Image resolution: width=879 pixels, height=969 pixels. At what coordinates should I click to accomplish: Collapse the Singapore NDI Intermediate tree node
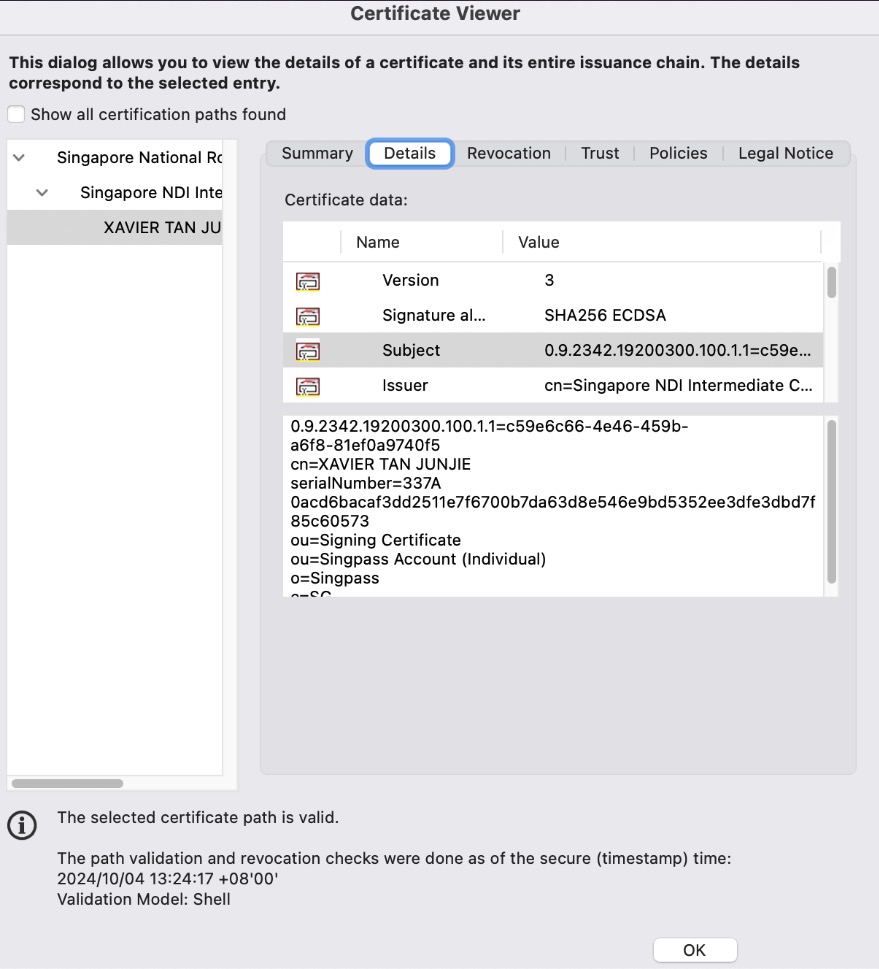pos(42,193)
